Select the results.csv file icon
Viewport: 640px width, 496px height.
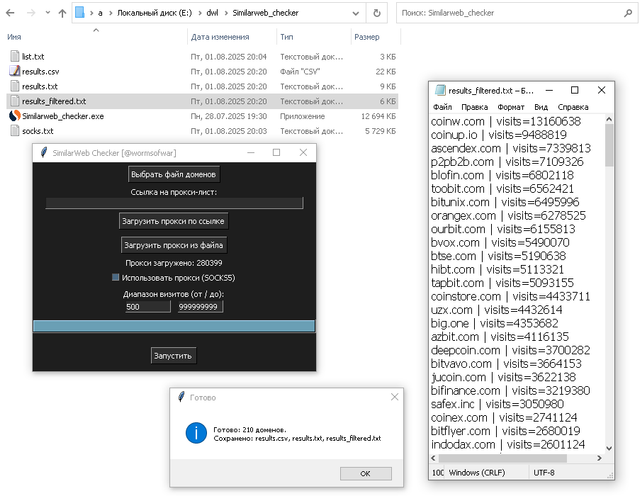pos(15,71)
